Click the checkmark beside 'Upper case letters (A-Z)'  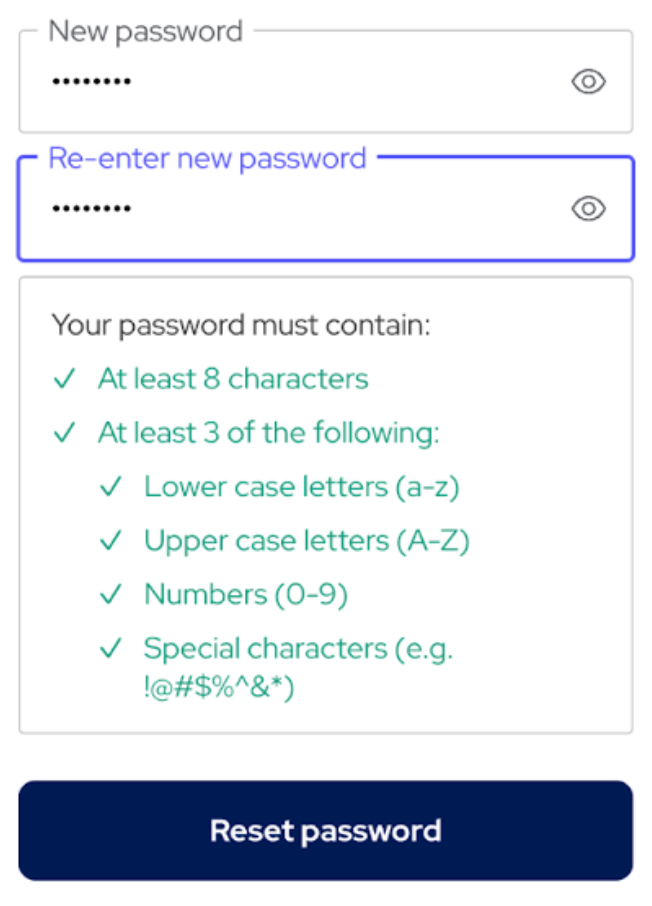(112, 540)
